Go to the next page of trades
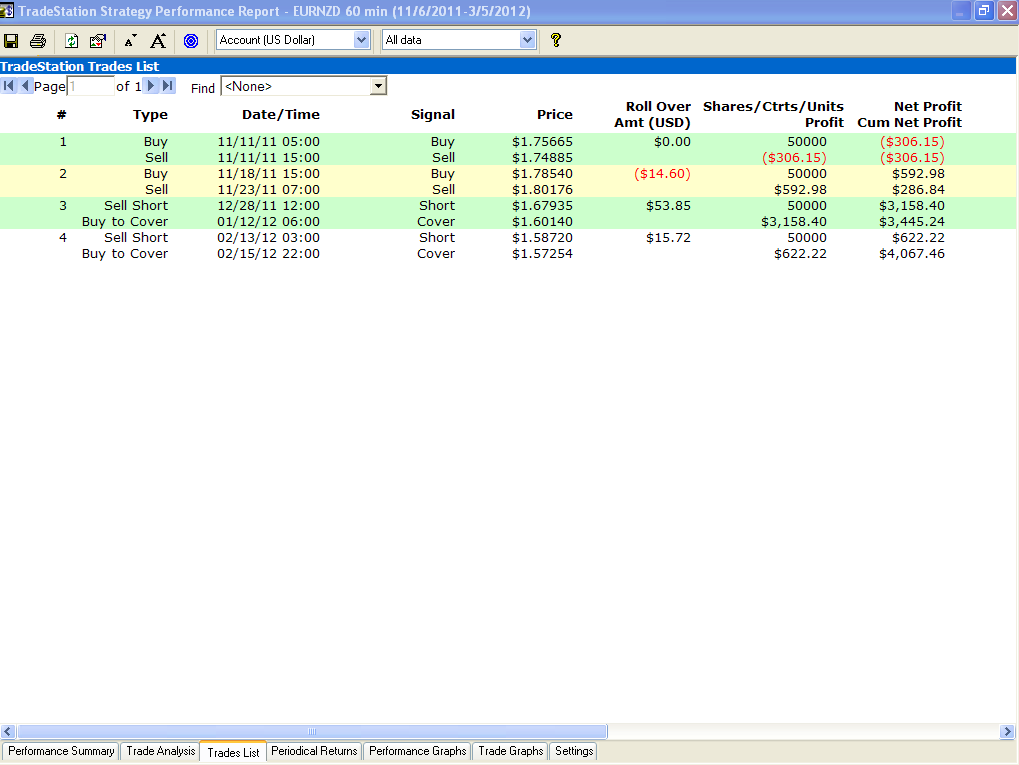 [151, 85]
